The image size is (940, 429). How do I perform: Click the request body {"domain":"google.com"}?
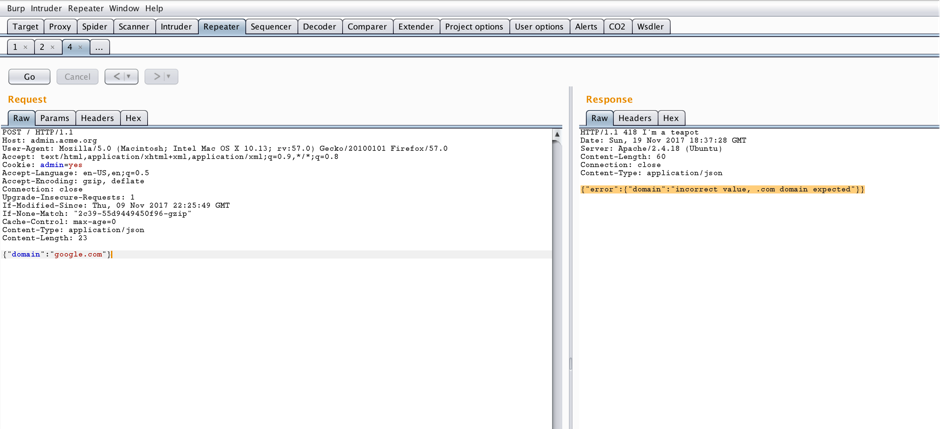tap(58, 255)
